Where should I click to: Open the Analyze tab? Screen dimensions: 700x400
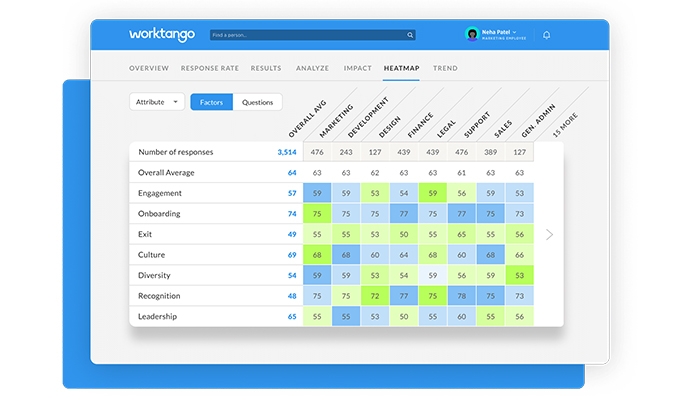[313, 68]
